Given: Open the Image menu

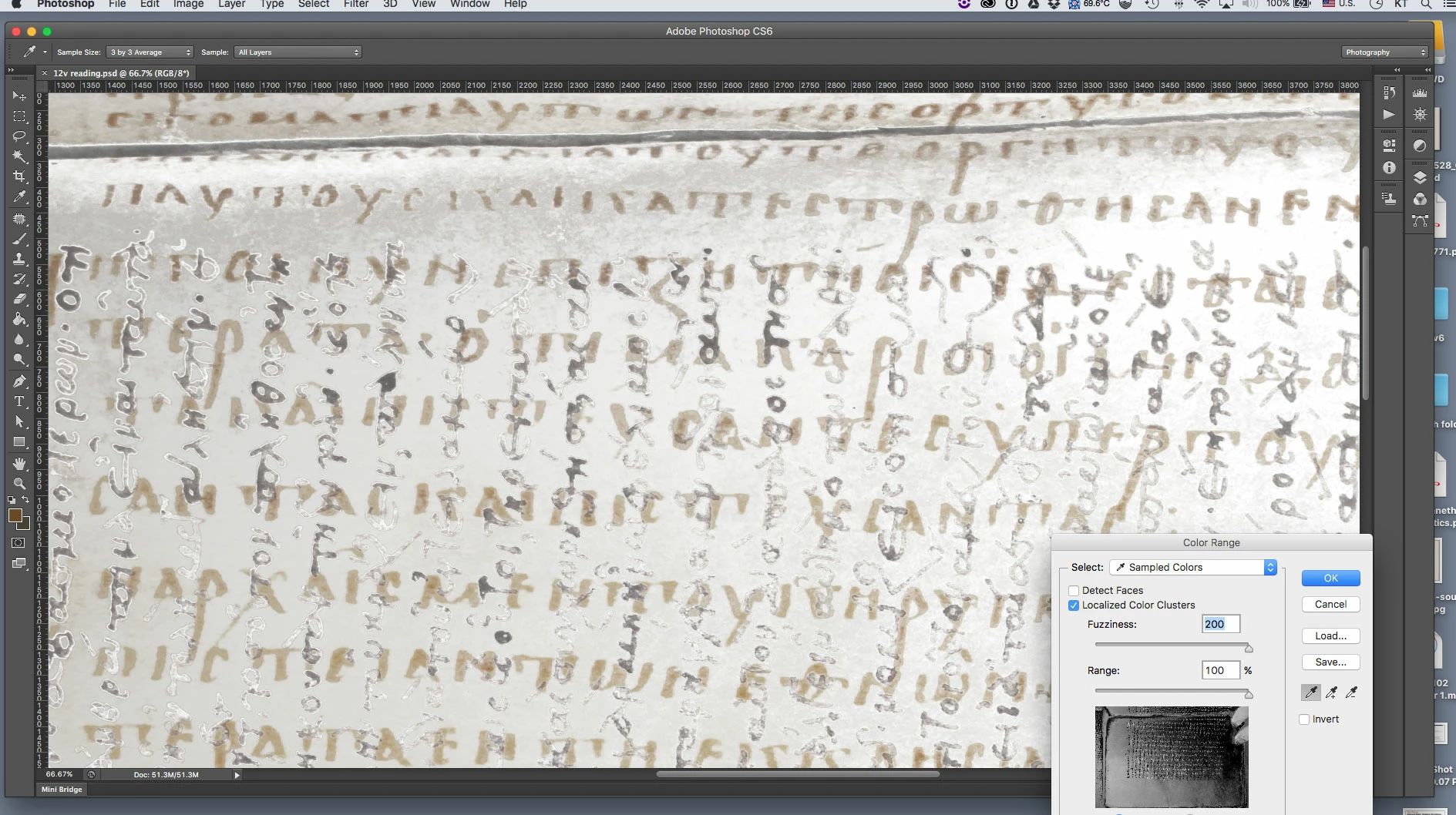Looking at the screenshot, I should [x=188, y=4].
